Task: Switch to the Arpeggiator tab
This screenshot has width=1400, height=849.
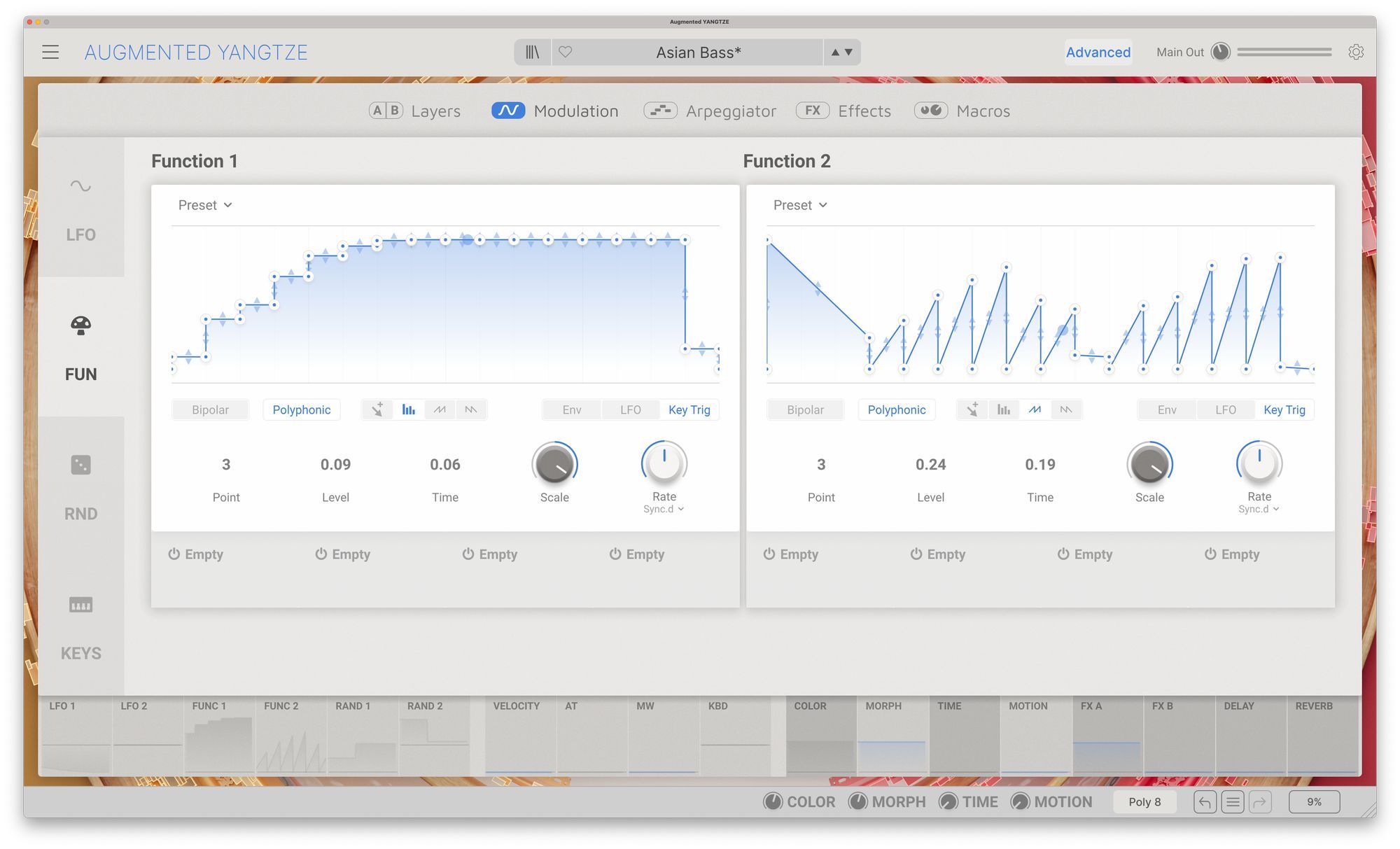Action: (x=710, y=111)
